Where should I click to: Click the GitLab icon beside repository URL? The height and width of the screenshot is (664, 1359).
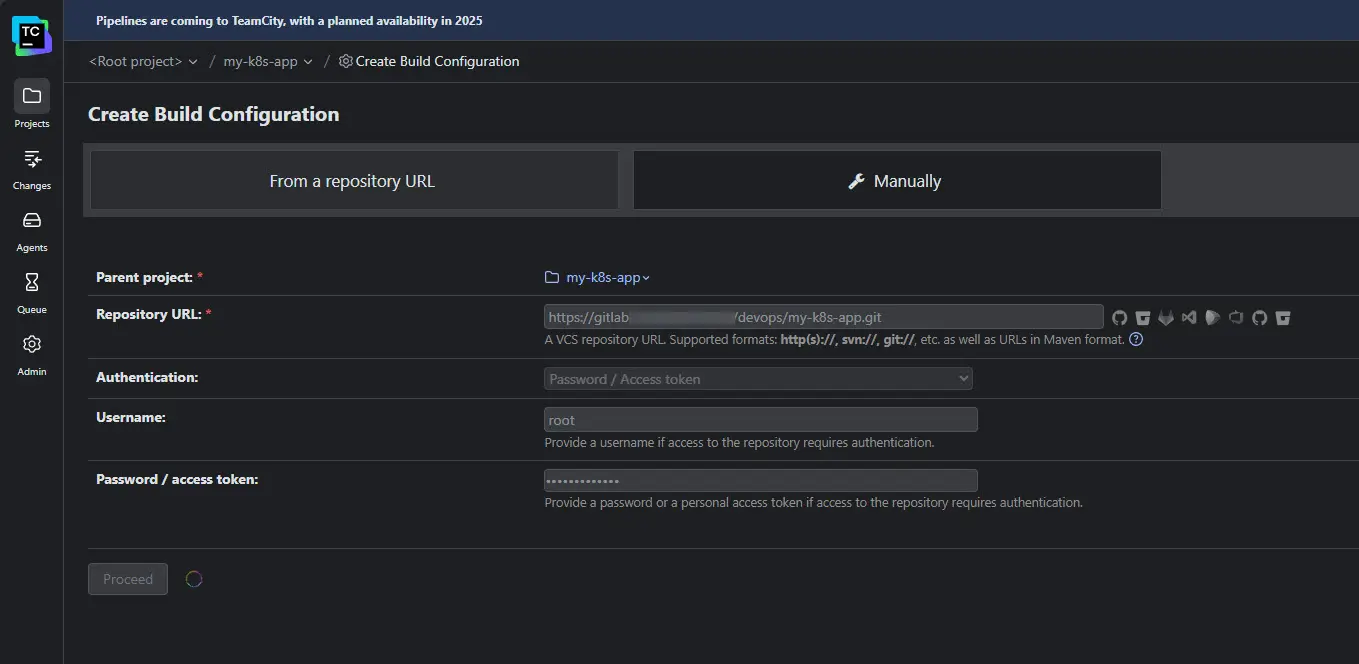coord(1166,318)
